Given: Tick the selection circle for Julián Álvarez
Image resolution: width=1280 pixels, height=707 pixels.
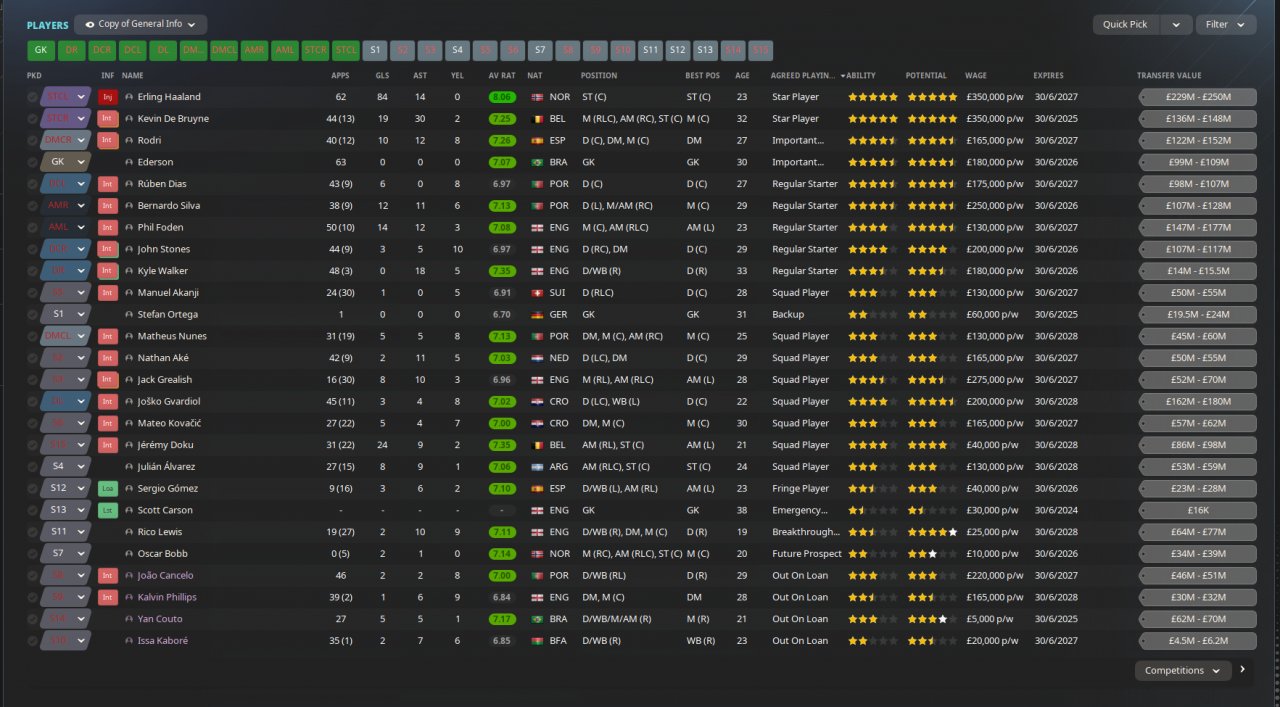Looking at the screenshot, I should pos(33,467).
